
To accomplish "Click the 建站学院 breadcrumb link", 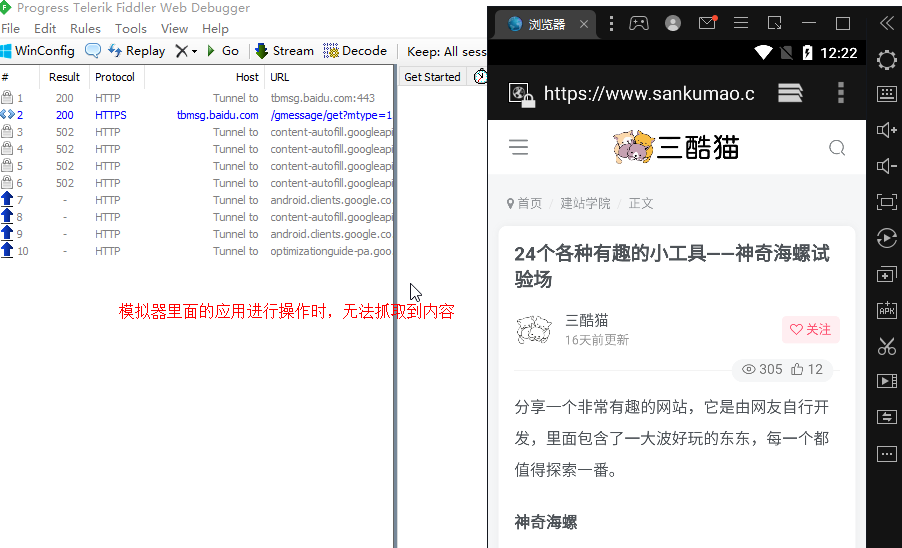I will click(585, 203).
